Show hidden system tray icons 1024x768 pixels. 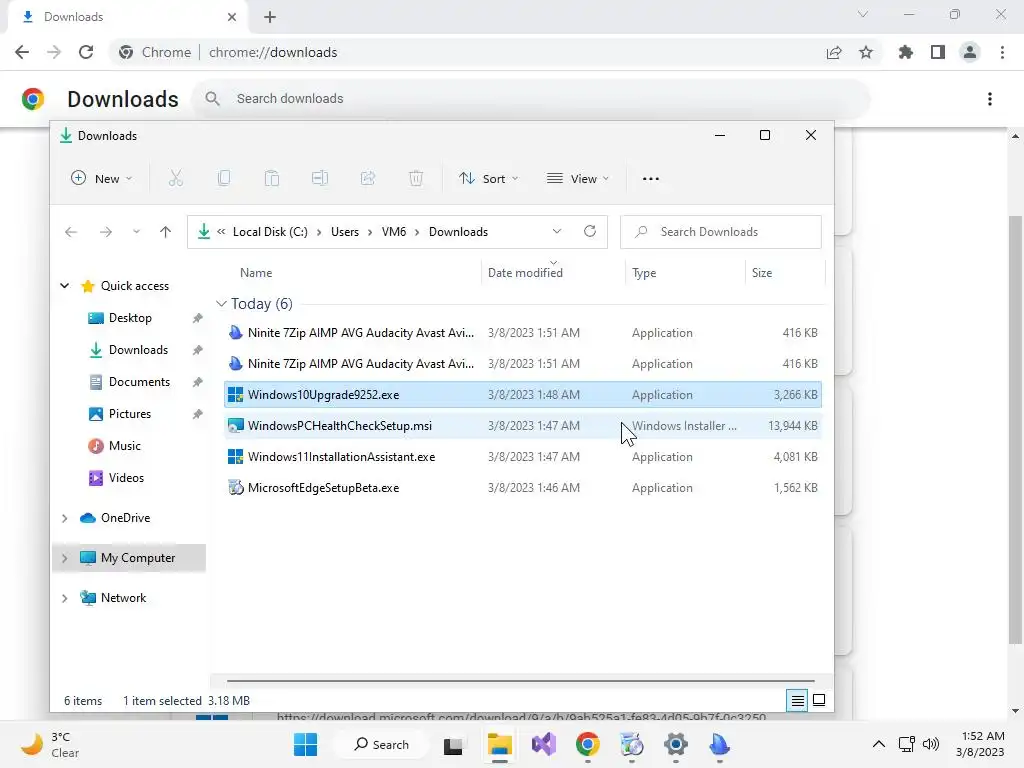pyautogui.click(x=879, y=744)
